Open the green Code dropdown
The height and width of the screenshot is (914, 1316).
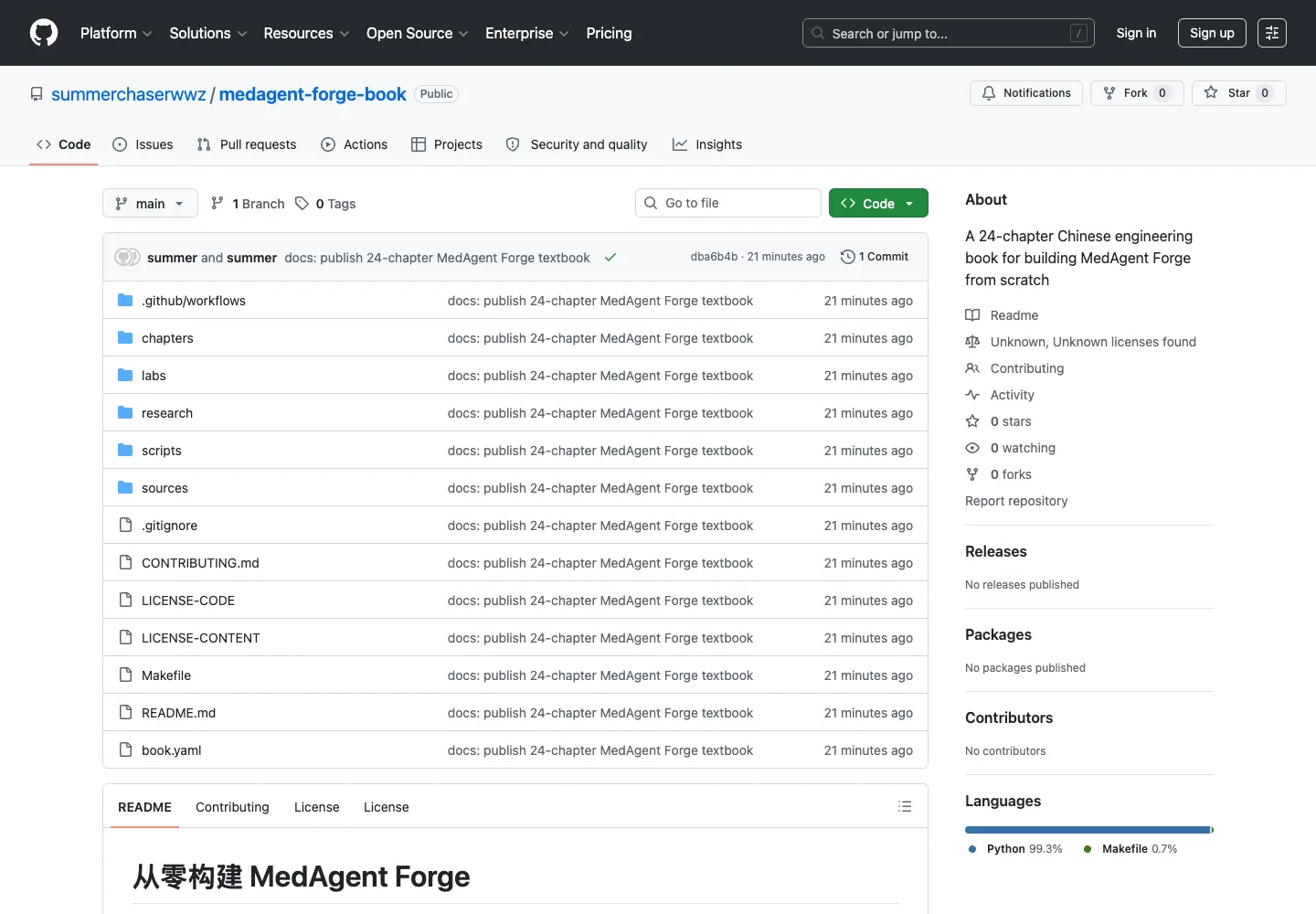(x=878, y=203)
